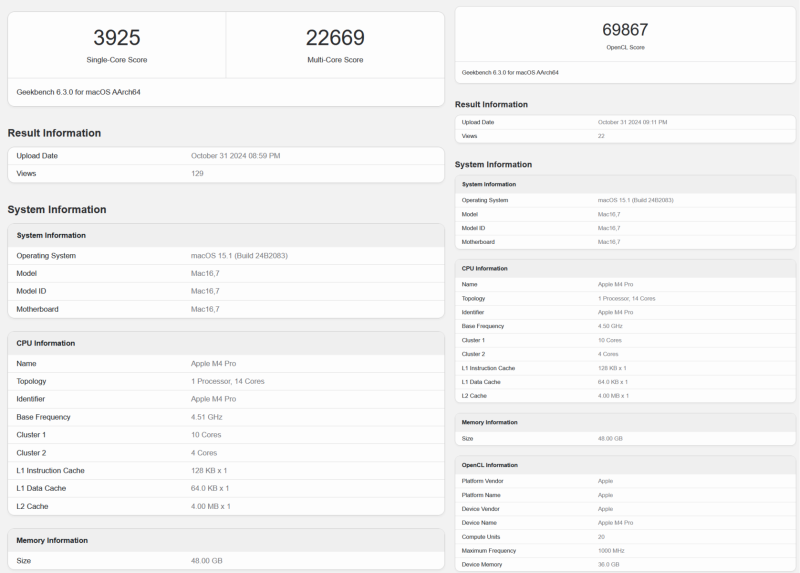Click the 1000 MHz Maximum Frequency value

[x=611, y=551]
